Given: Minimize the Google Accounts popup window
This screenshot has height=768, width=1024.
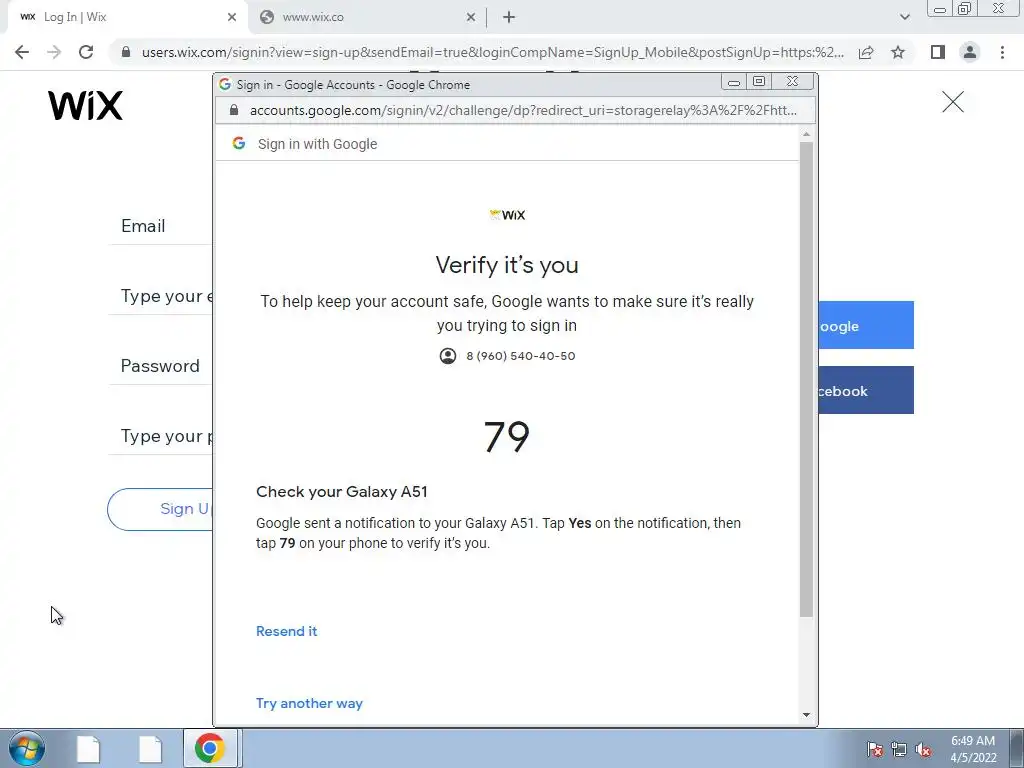Looking at the screenshot, I should [734, 82].
